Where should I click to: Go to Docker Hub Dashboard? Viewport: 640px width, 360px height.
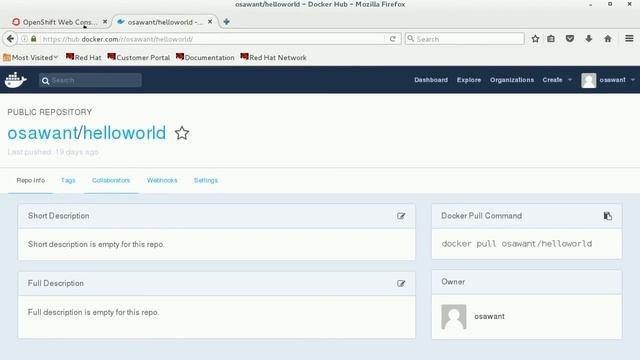point(431,80)
